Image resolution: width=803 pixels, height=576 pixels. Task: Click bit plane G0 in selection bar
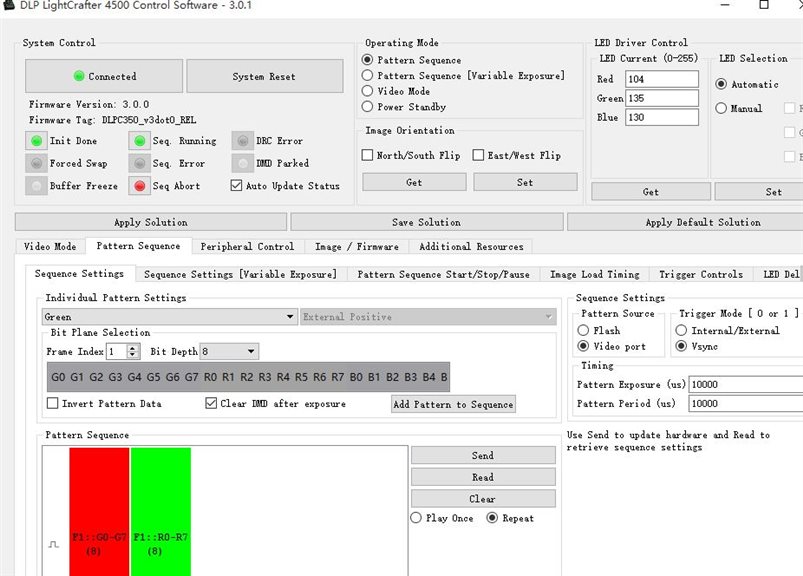pos(58,377)
